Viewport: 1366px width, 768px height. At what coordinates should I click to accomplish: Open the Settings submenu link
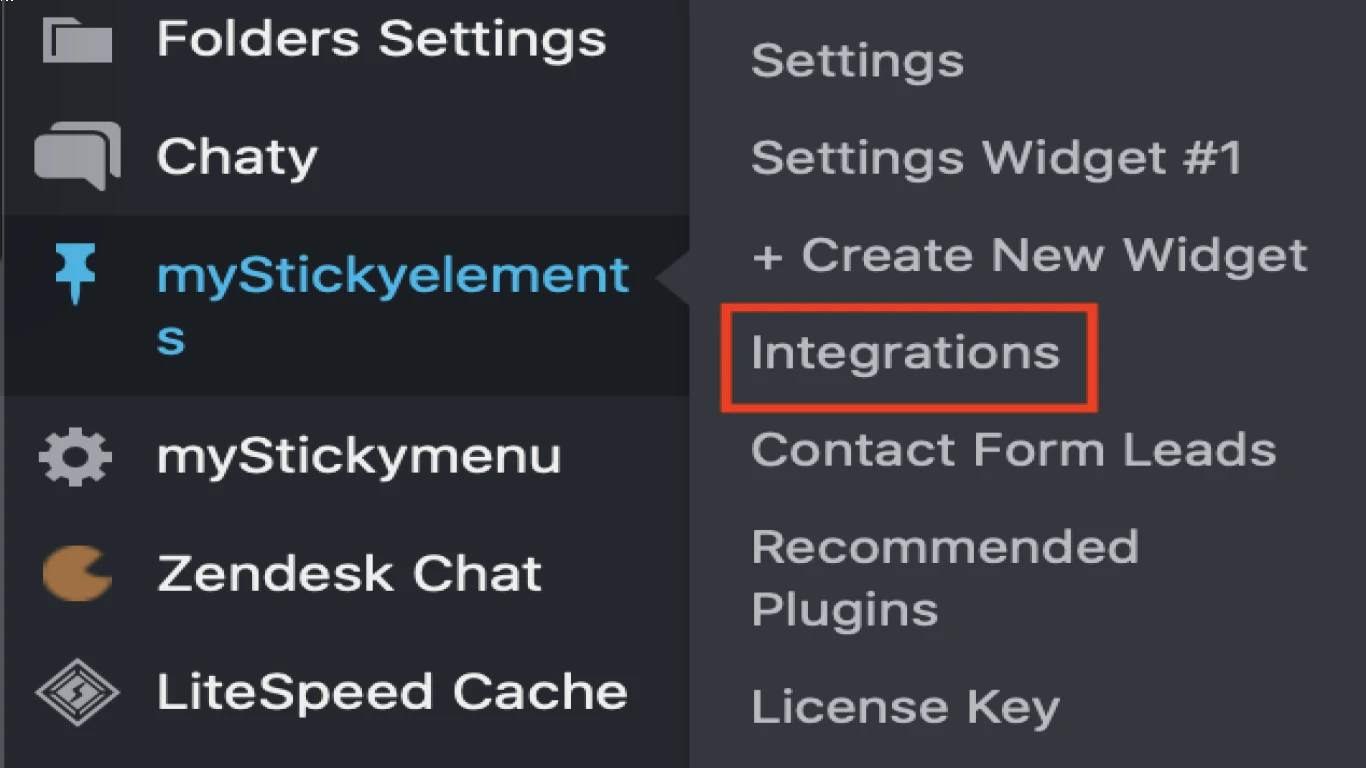(857, 61)
